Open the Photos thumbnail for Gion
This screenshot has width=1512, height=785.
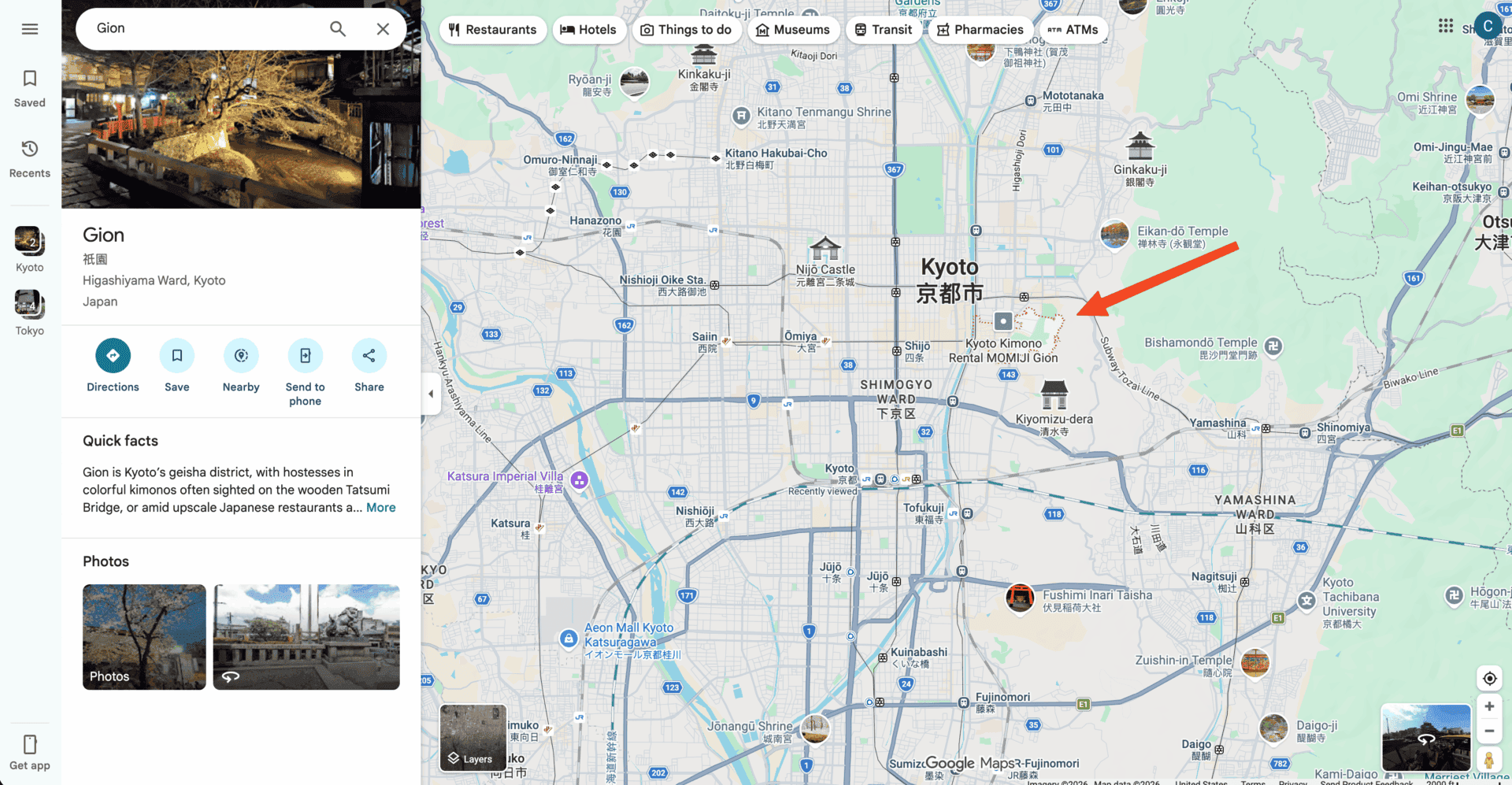tap(144, 637)
